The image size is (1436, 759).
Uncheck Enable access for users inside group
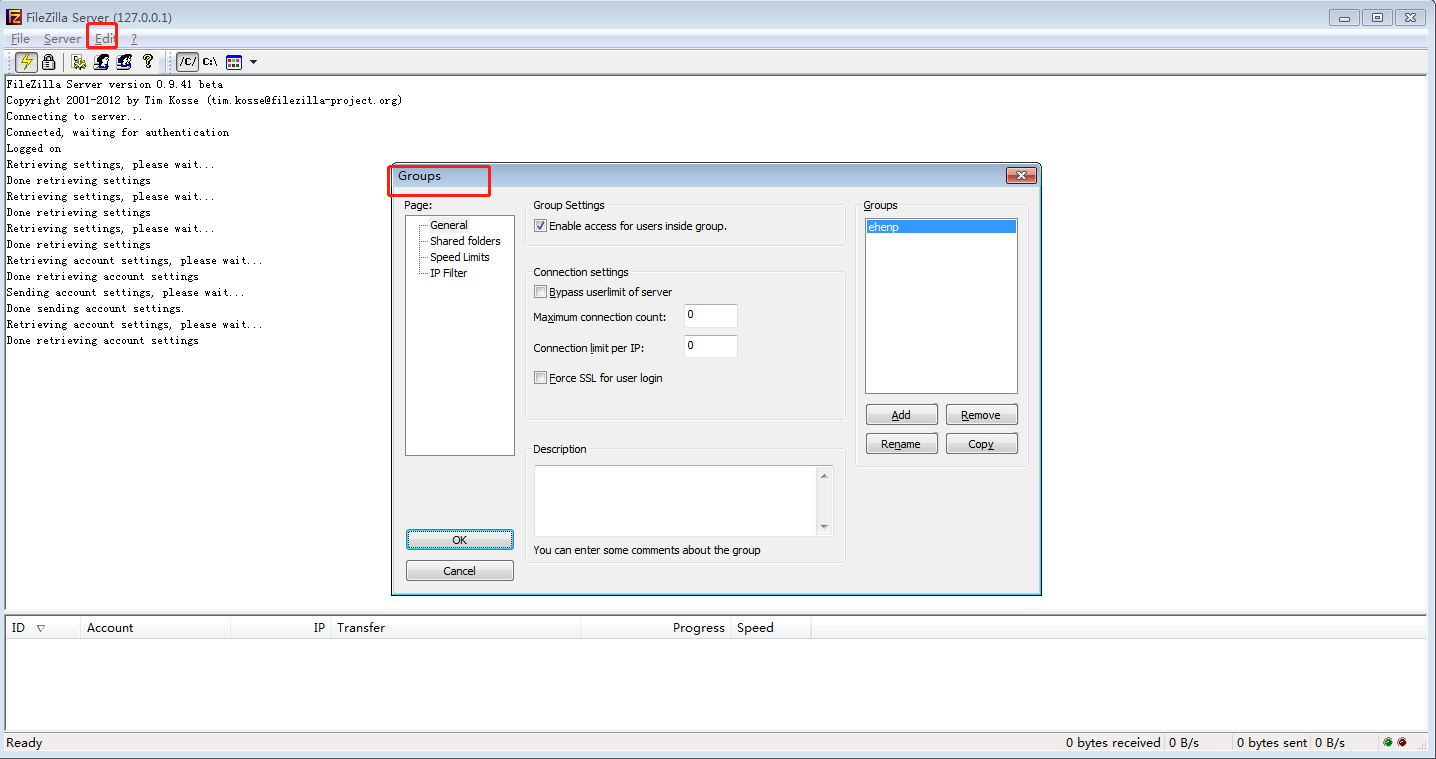coord(540,225)
